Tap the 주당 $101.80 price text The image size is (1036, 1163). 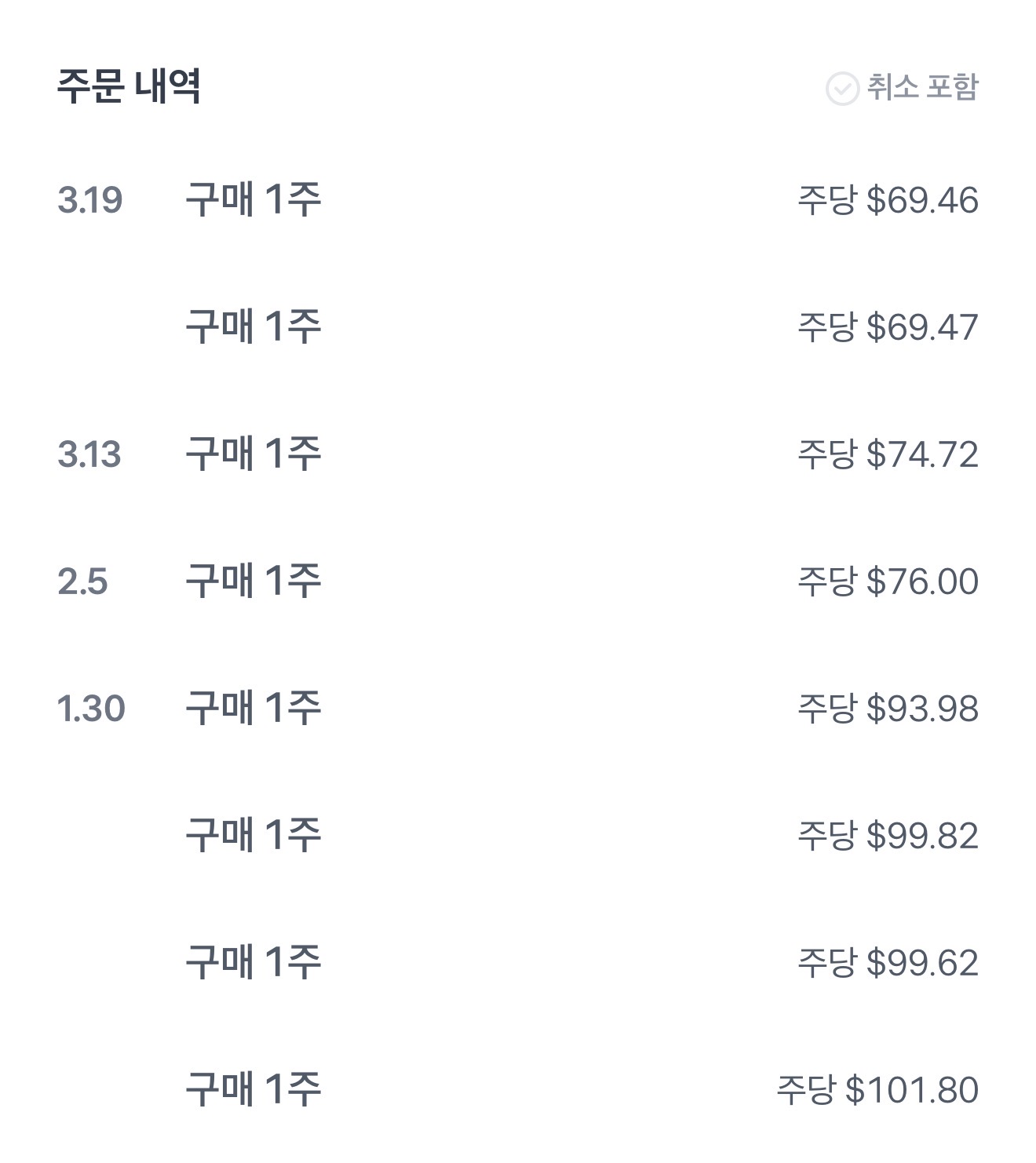[x=877, y=1090]
